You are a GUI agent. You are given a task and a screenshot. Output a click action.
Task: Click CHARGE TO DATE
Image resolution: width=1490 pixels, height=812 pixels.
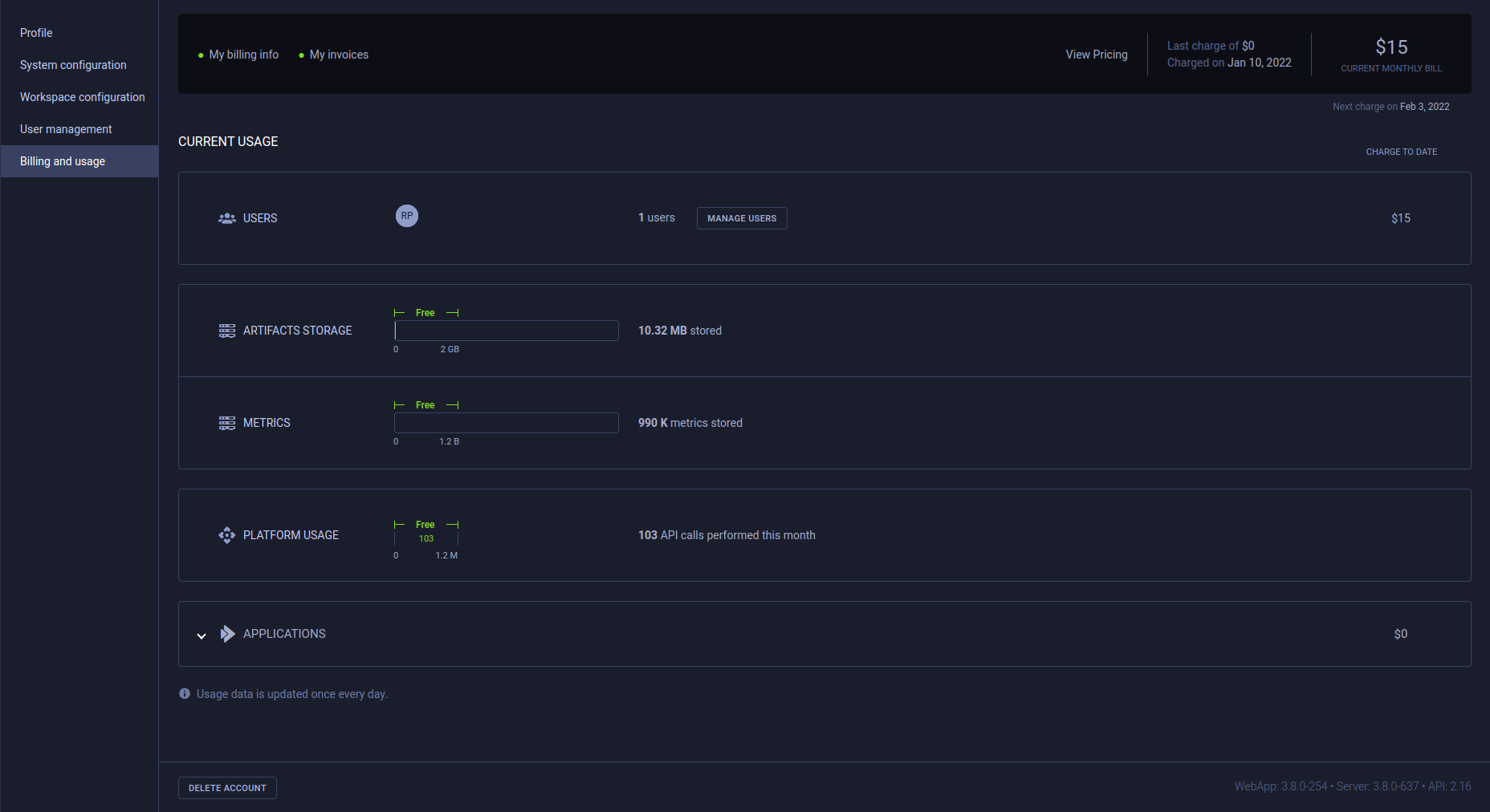pyautogui.click(x=1401, y=151)
